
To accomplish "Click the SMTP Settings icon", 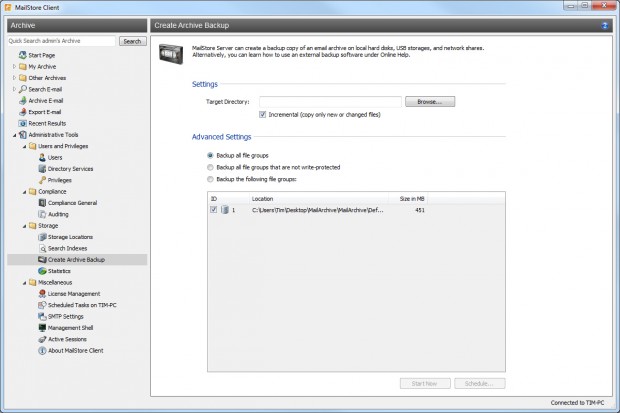I will click(x=42, y=316).
